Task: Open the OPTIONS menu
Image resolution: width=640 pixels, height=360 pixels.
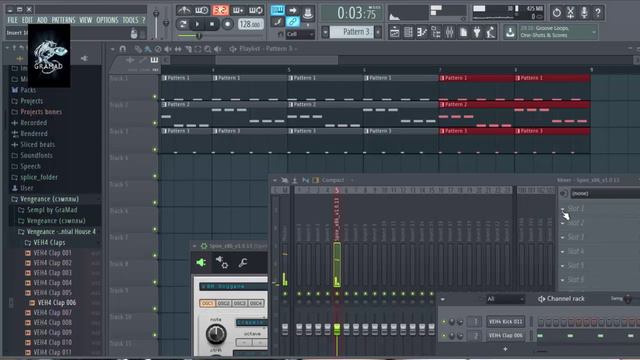Action: 107,20
